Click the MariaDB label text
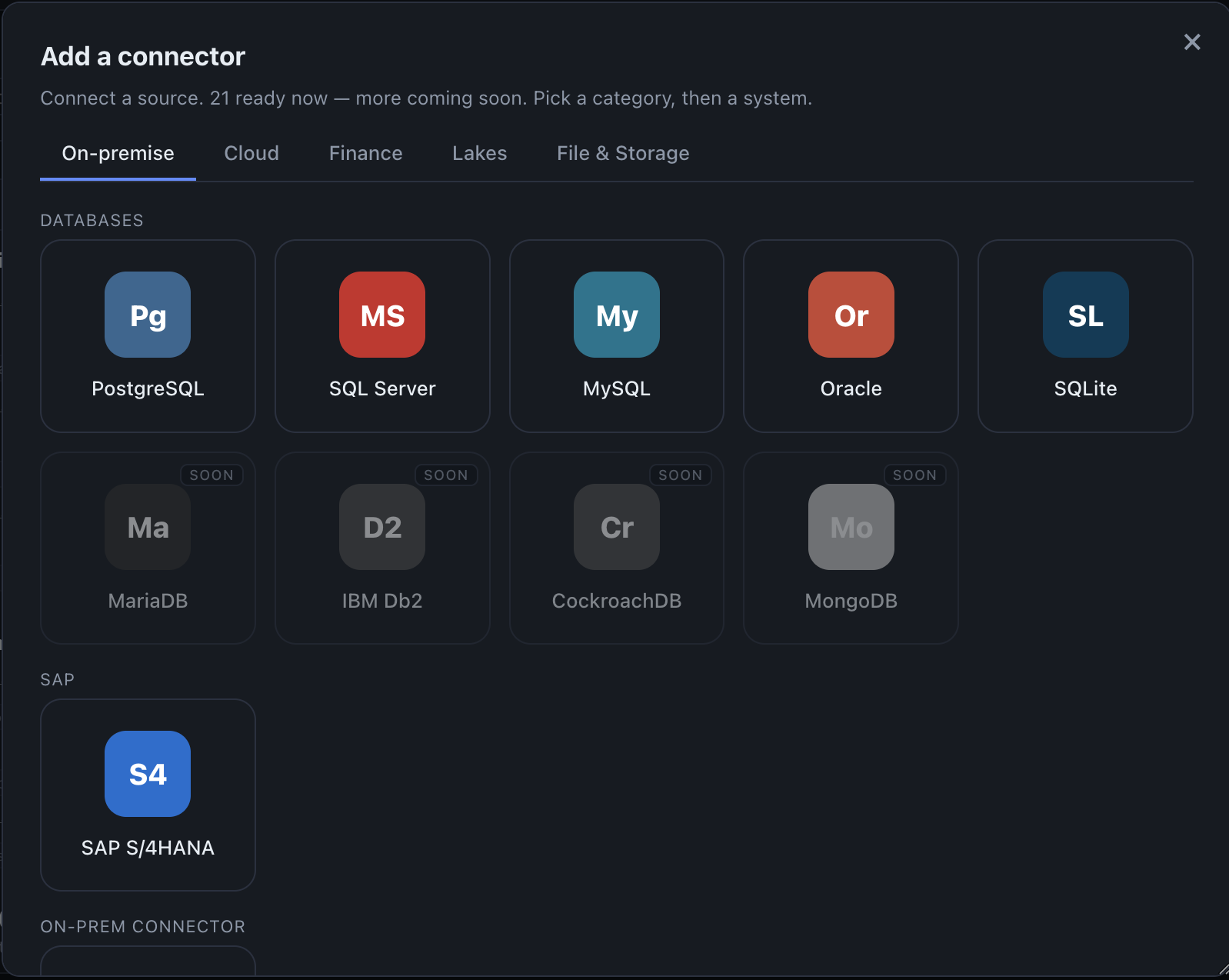 [148, 601]
